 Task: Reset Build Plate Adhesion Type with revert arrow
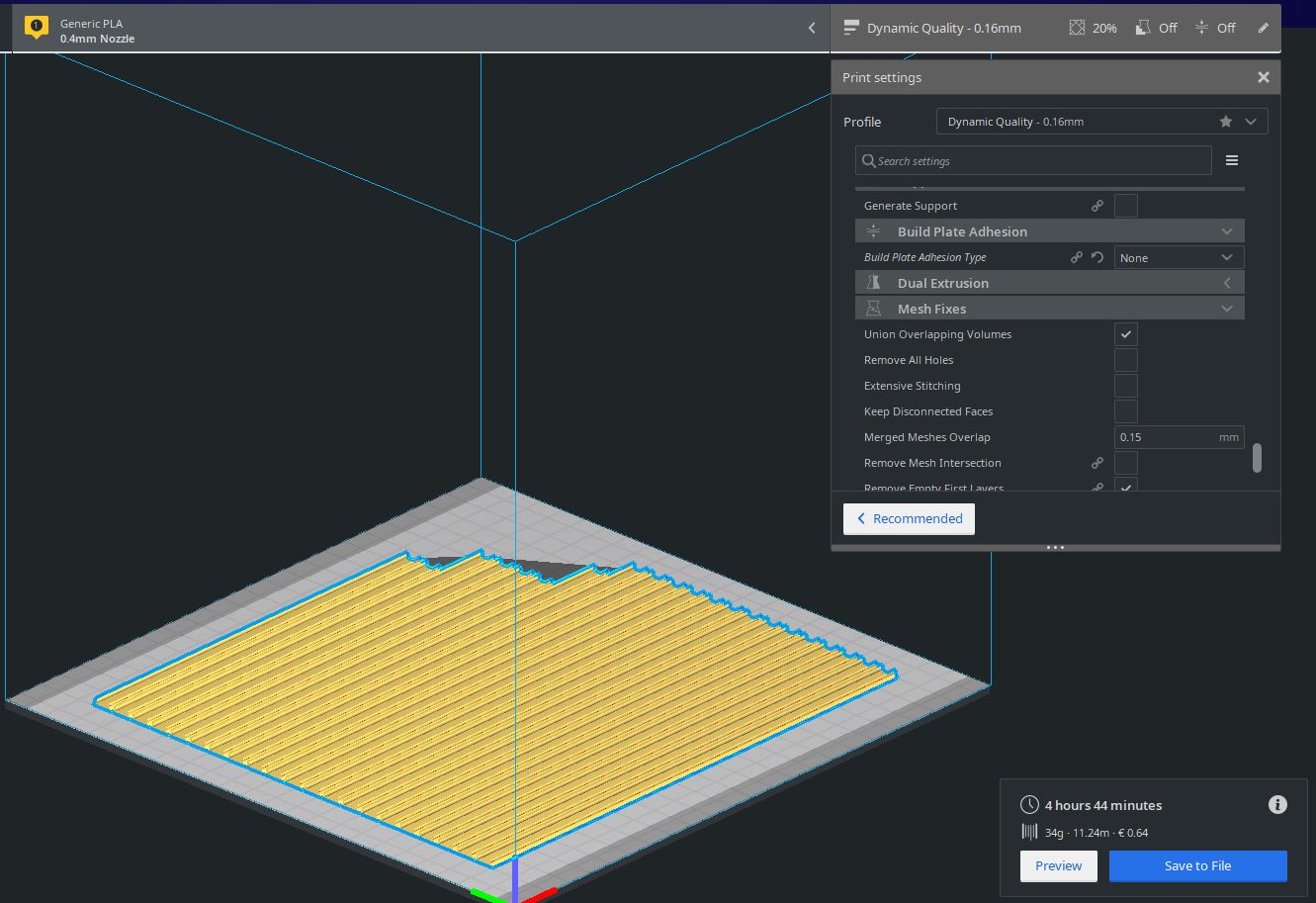(1097, 257)
